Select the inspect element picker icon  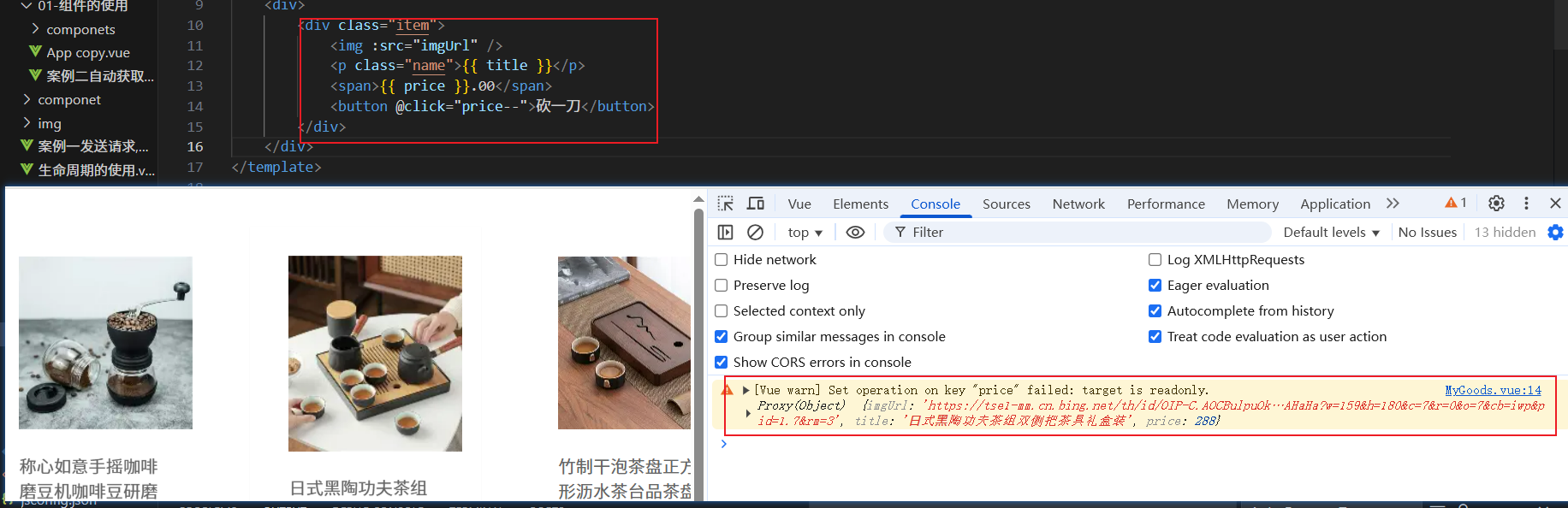[x=726, y=204]
